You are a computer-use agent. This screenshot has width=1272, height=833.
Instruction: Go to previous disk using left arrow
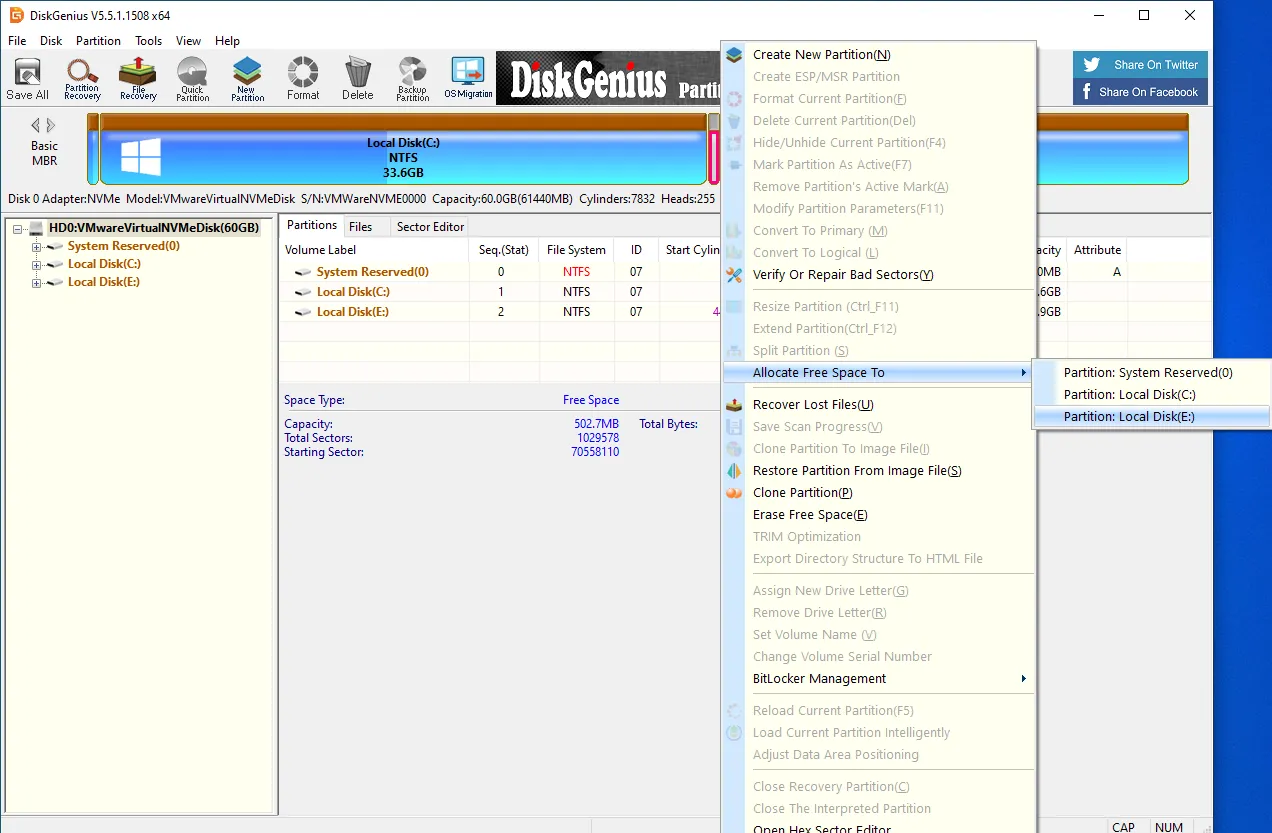point(36,126)
